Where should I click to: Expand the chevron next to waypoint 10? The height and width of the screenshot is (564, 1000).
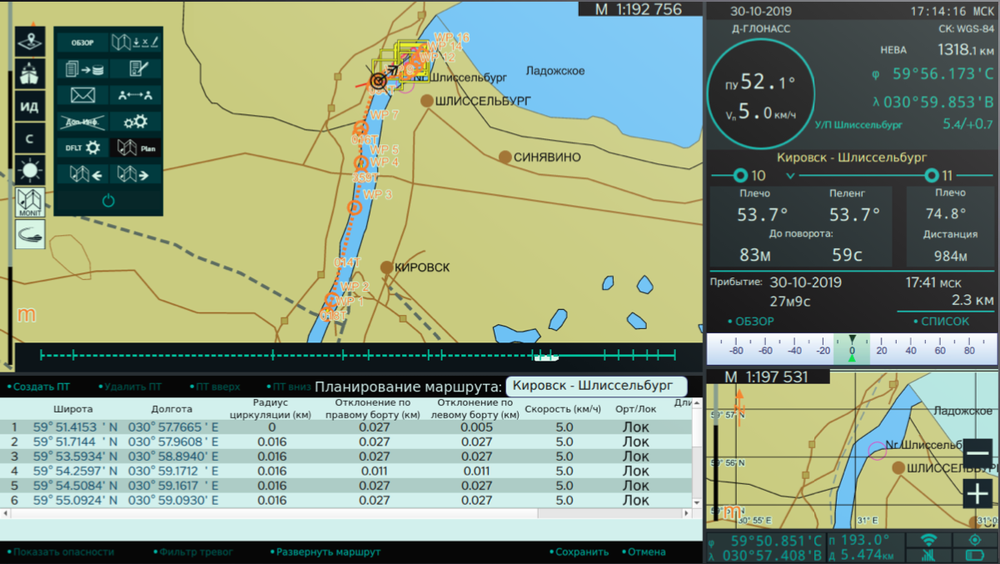point(791,176)
